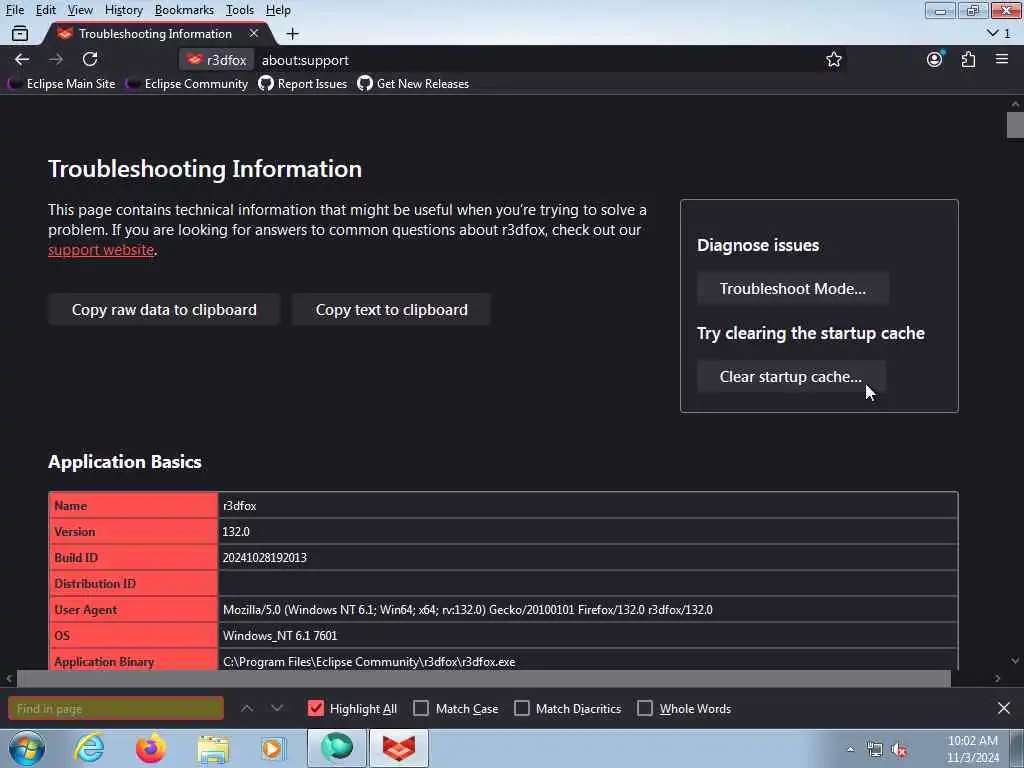Screen dimensions: 1024x768
Task: Click the horizontal scrollbar thumb
Action: click(483, 679)
